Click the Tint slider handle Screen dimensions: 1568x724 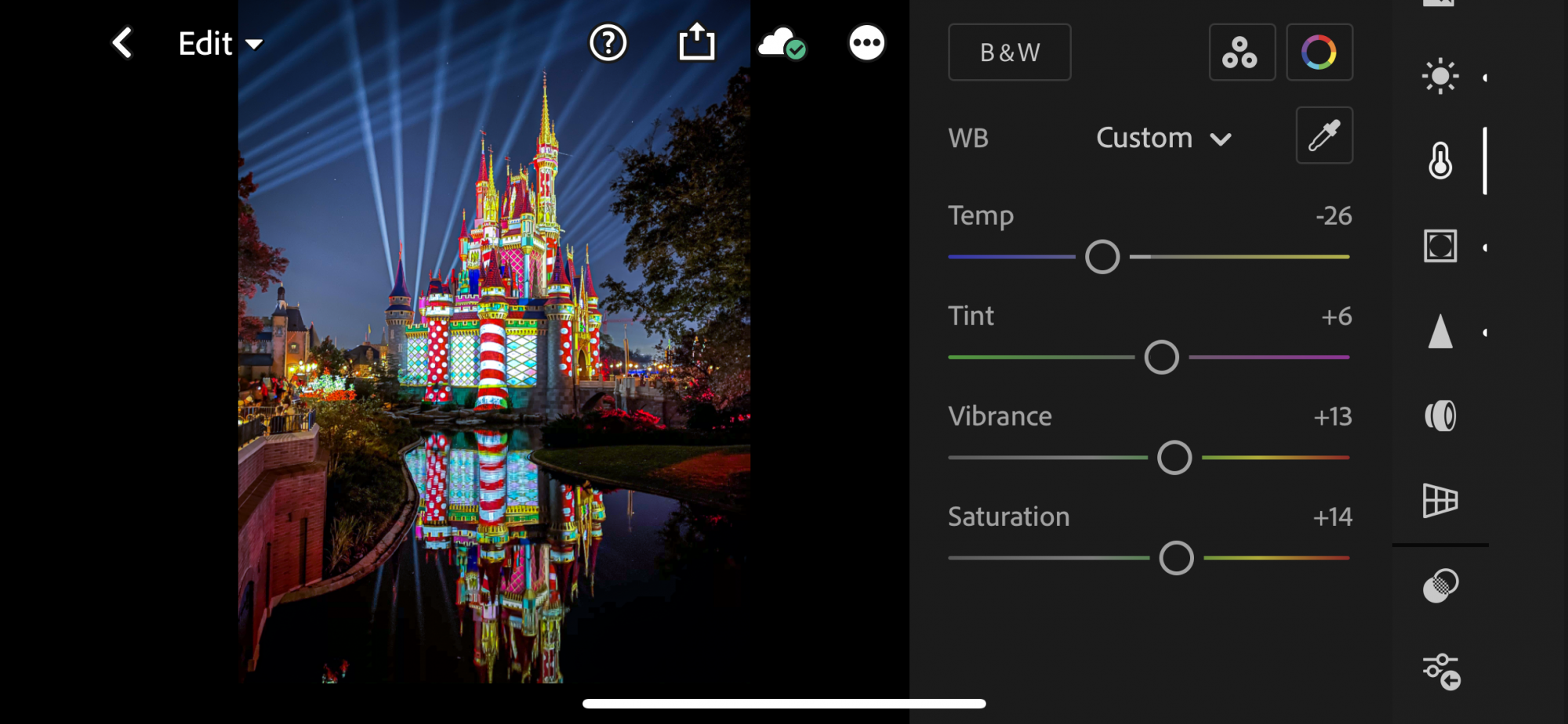coord(1162,357)
